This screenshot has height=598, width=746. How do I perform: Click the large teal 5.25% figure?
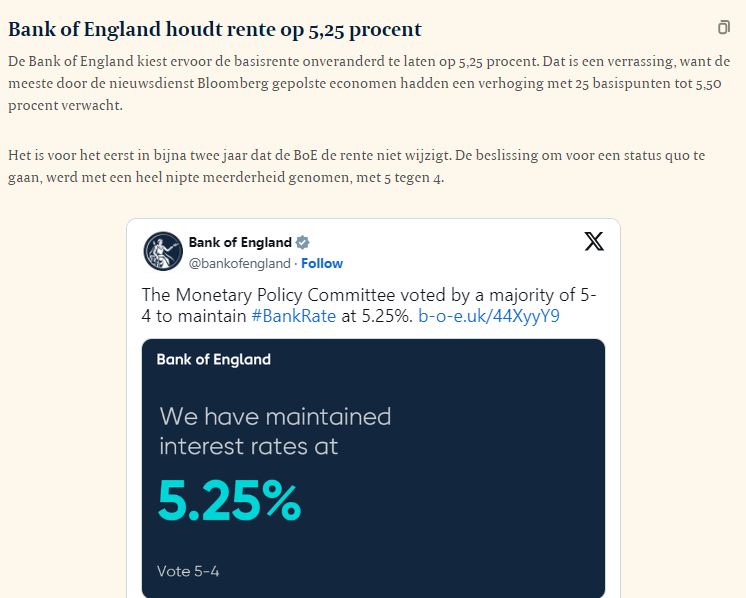[x=229, y=501]
